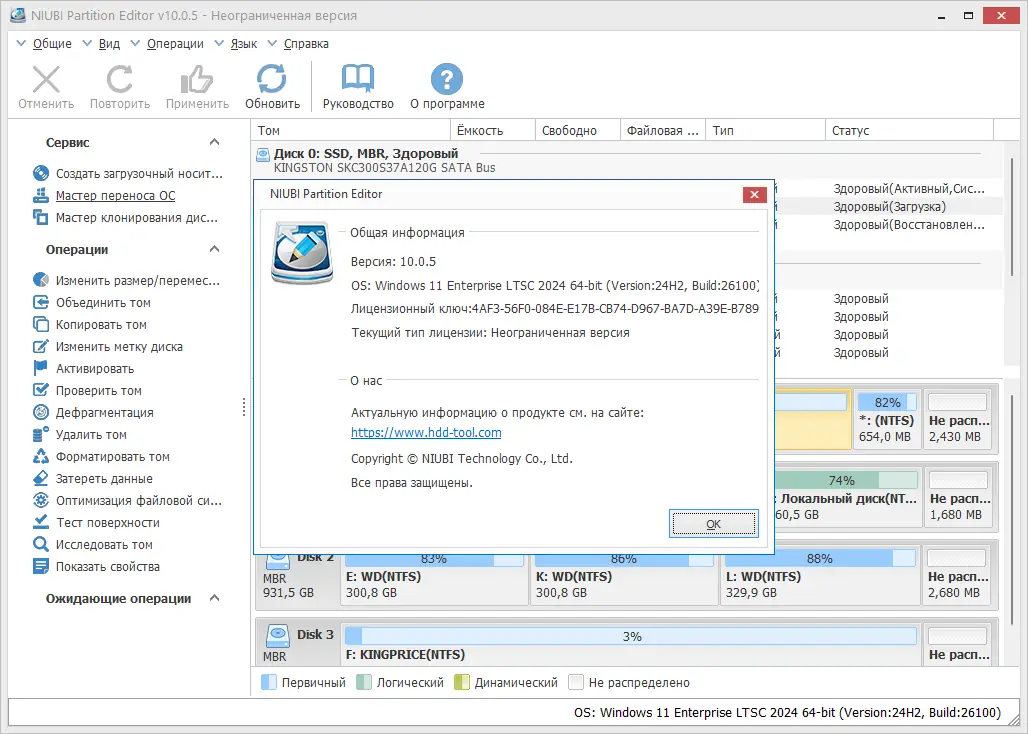Viewport: 1028px width, 734px height.
Task: Click the Отменить (undo) toolbar icon
Action: pos(46,80)
